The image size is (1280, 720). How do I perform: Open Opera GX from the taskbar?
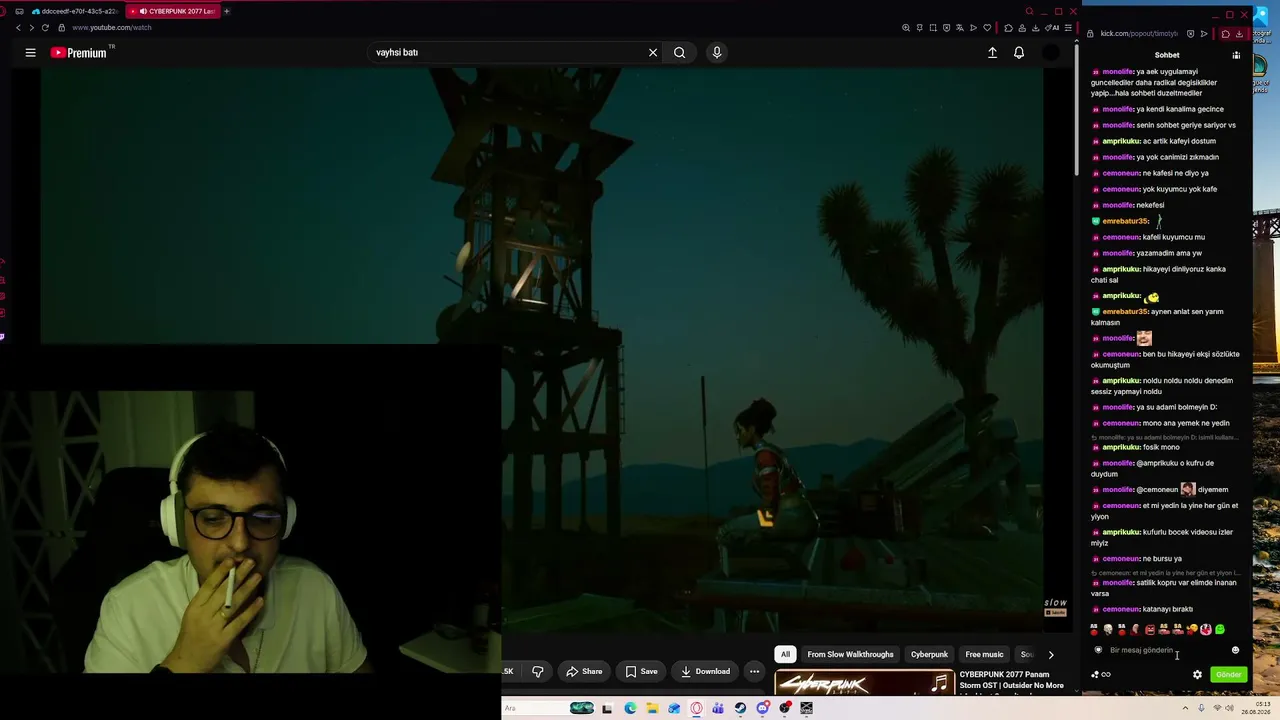pos(696,708)
